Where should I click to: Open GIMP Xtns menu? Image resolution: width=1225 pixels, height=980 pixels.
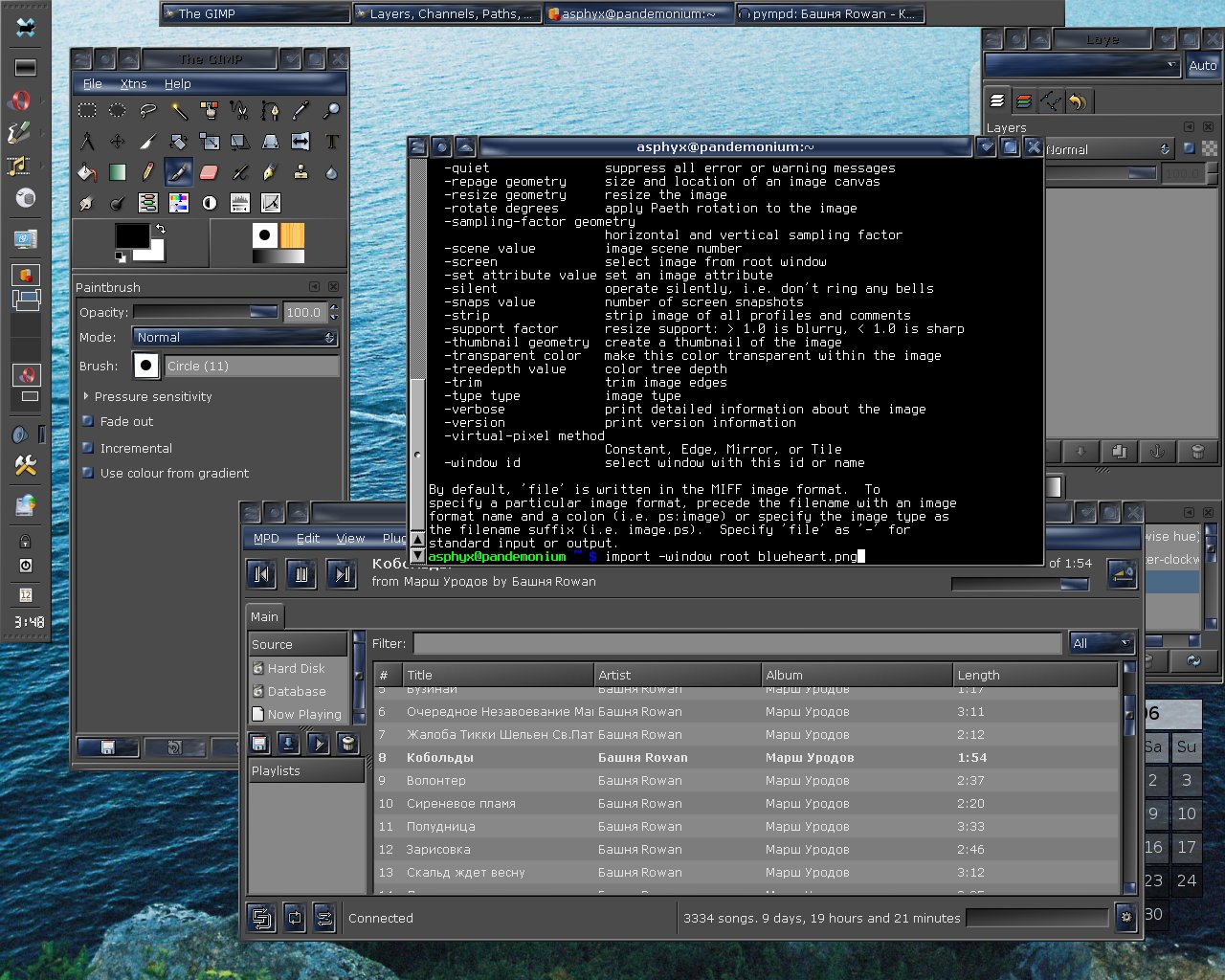[133, 83]
